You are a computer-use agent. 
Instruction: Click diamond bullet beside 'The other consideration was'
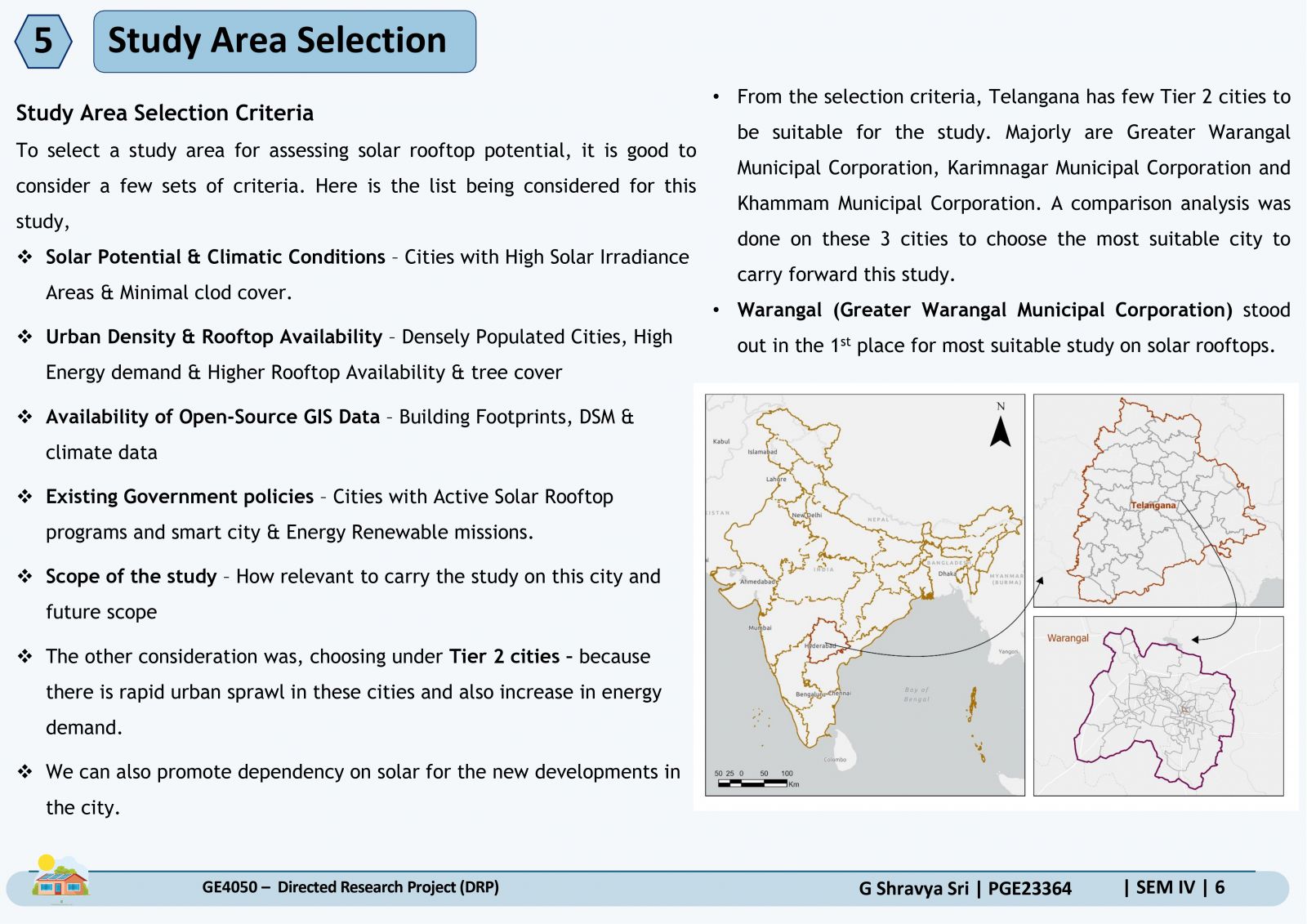point(25,656)
